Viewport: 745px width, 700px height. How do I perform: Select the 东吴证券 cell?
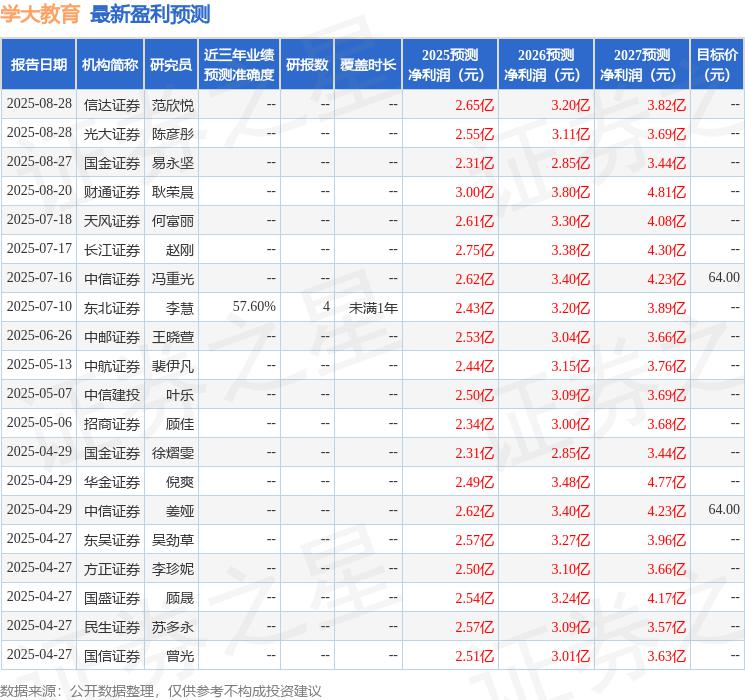pyautogui.click(x=112, y=540)
